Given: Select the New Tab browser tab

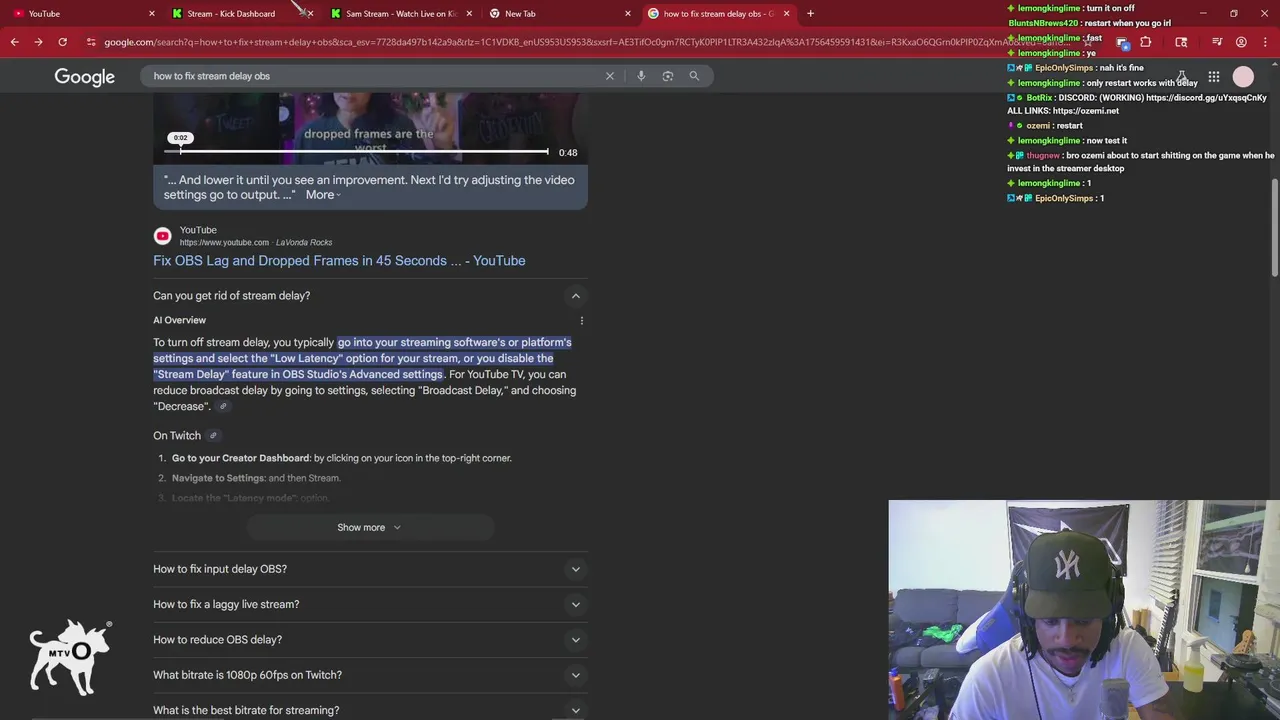Looking at the screenshot, I should pyautogui.click(x=520, y=14).
